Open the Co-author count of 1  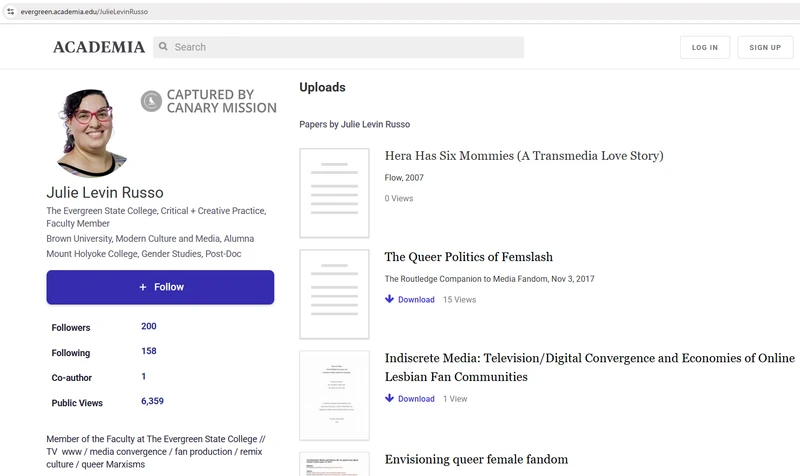(143, 376)
